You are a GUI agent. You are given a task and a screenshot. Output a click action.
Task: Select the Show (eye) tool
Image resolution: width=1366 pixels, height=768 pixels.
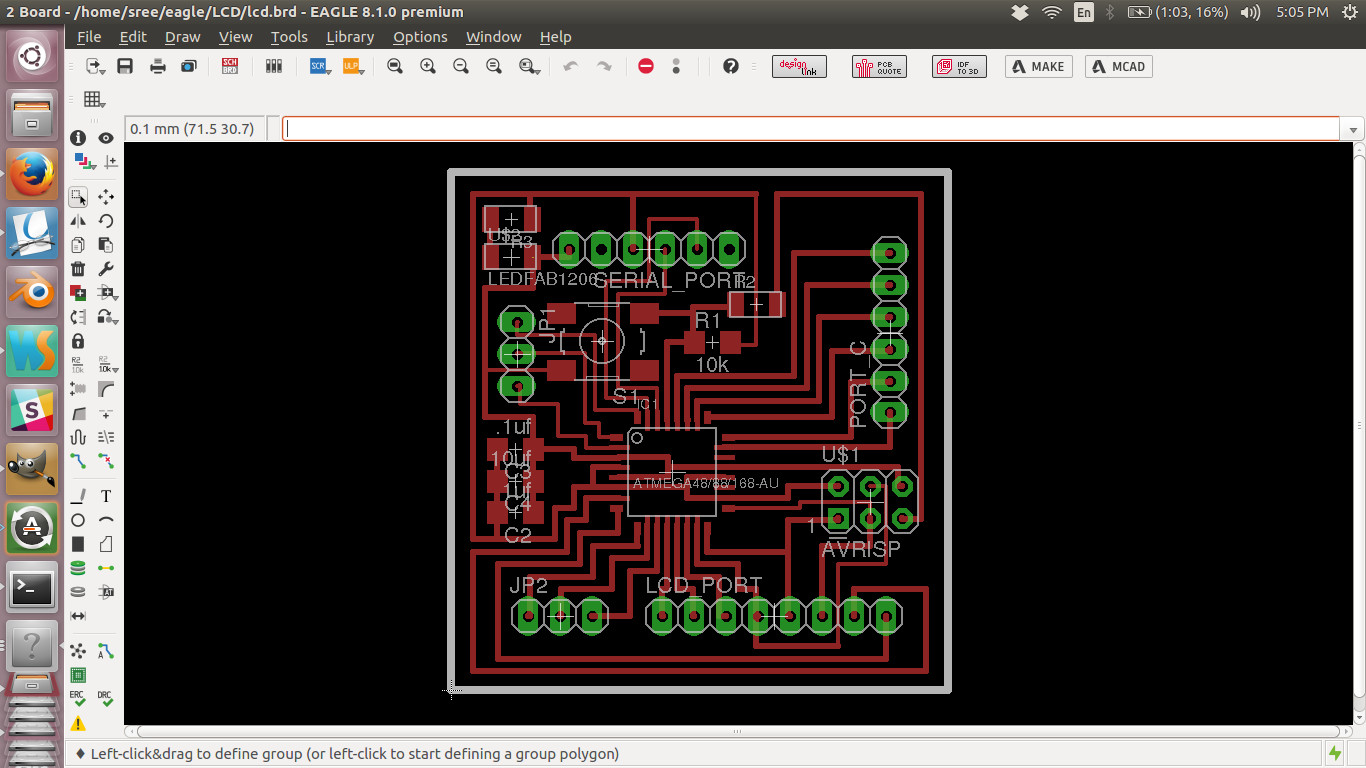(106, 138)
